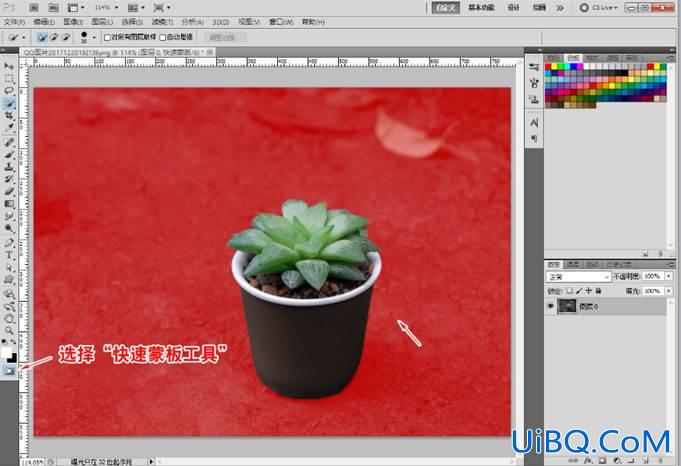Screen dimensions: 681x466
Task: Click the Refine Edge button
Action: (225, 37)
